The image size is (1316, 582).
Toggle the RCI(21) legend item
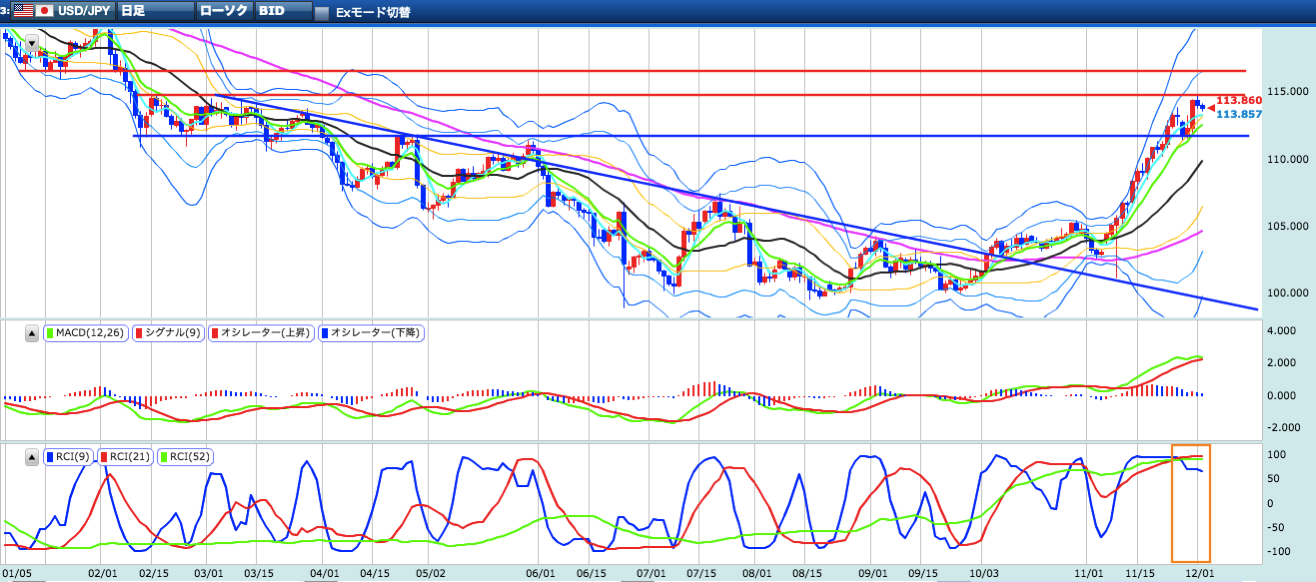coord(125,457)
